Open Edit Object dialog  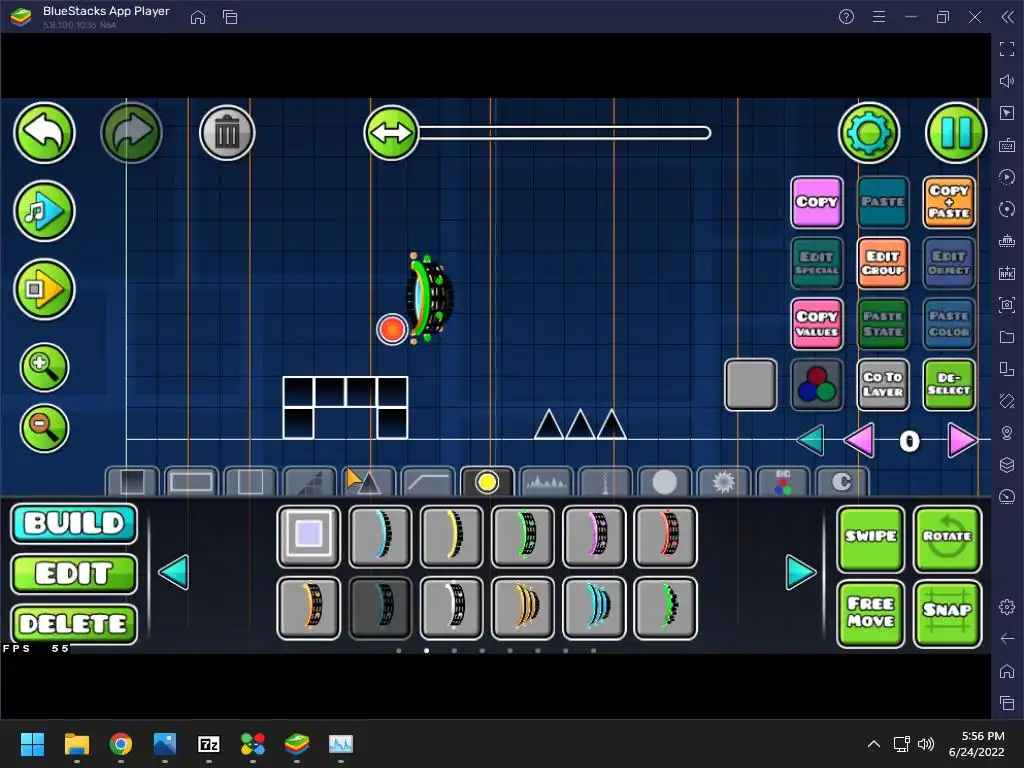click(x=949, y=263)
